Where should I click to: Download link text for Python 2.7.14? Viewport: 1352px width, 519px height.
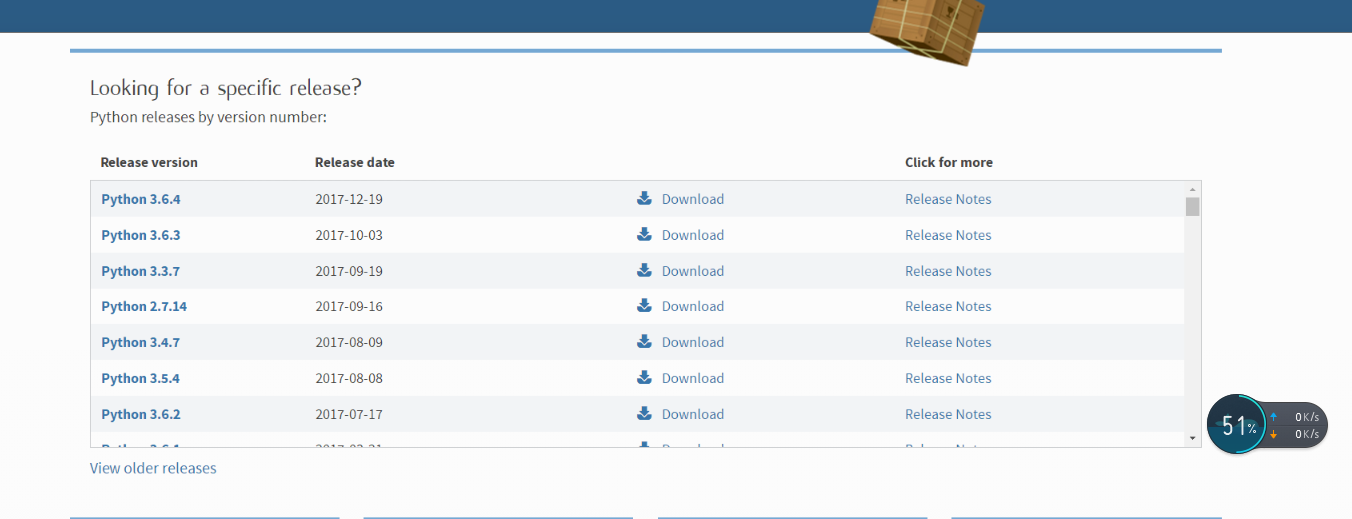(x=693, y=306)
